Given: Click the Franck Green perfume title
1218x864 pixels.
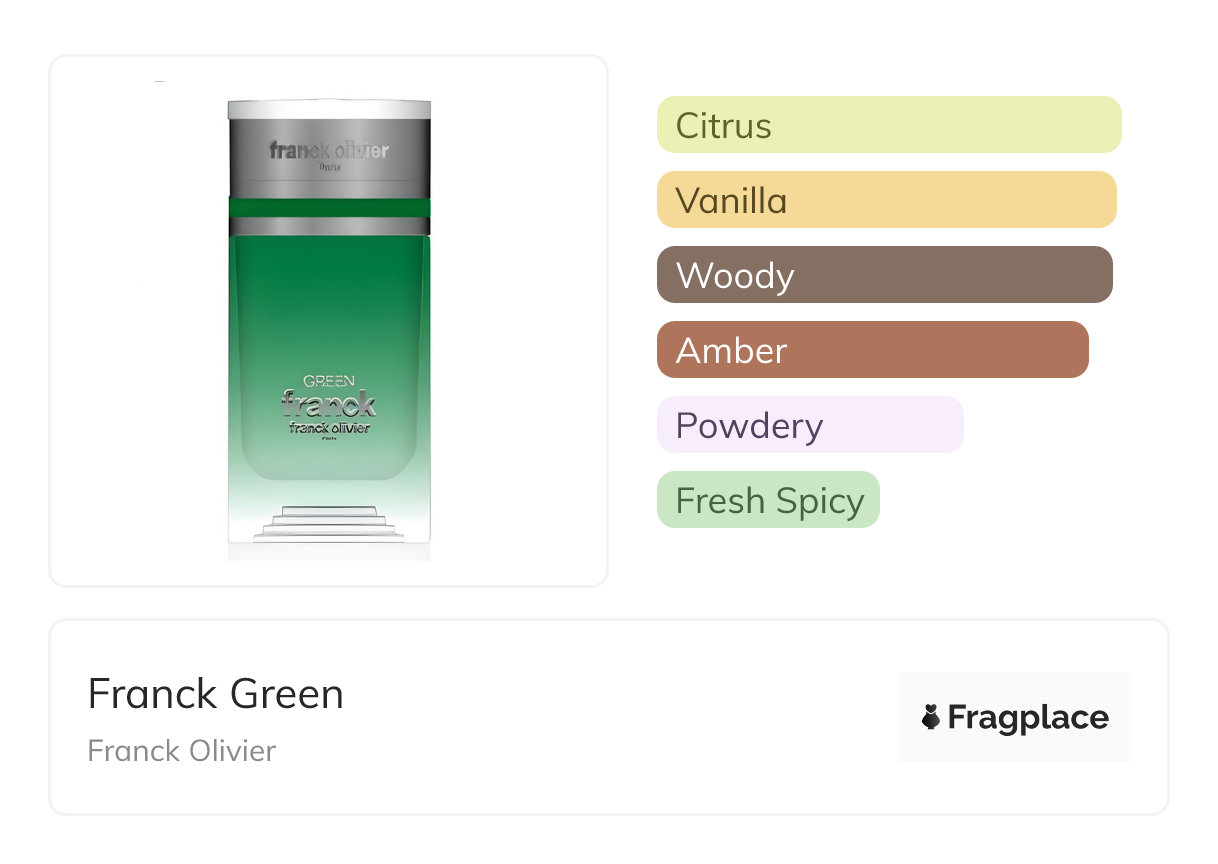Looking at the screenshot, I should [x=215, y=694].
